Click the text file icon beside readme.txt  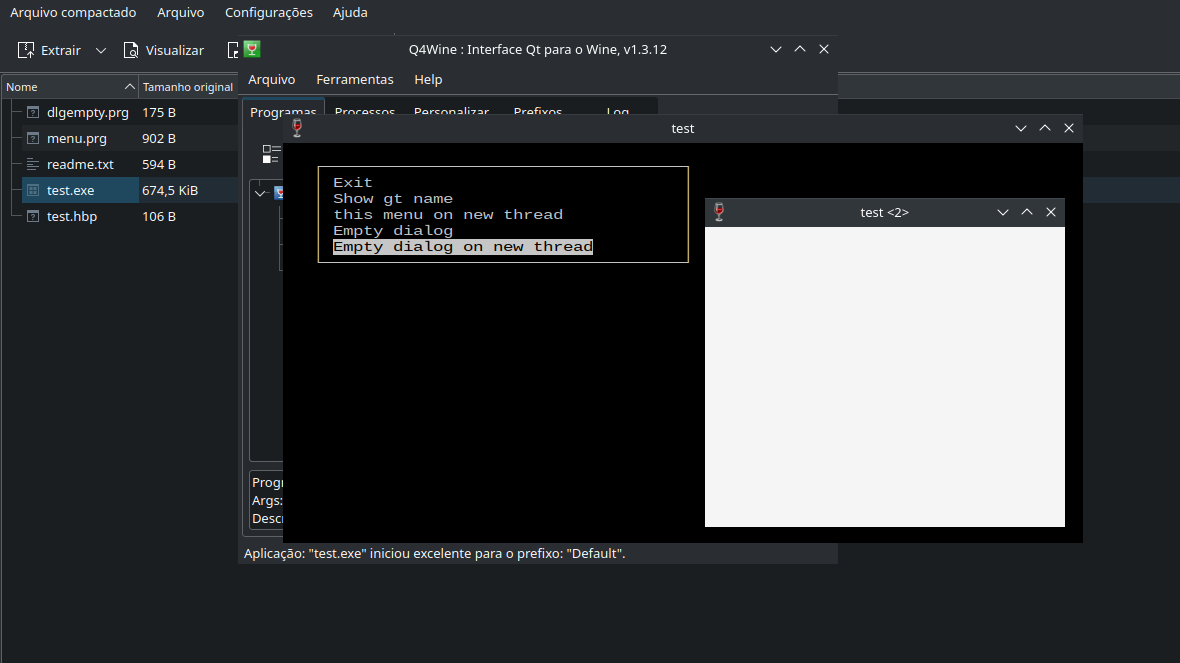(x=33, y=165)
